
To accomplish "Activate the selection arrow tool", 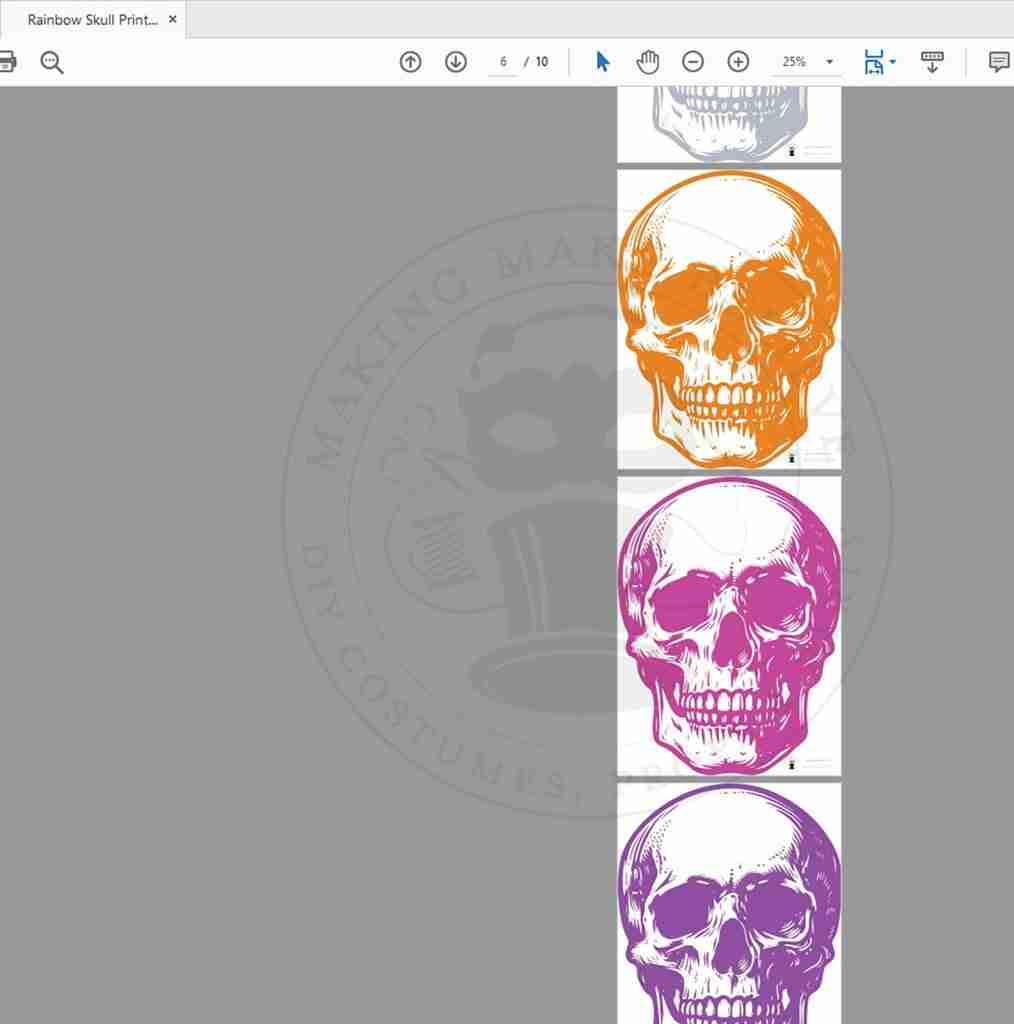I will click(x=602, y=62).
